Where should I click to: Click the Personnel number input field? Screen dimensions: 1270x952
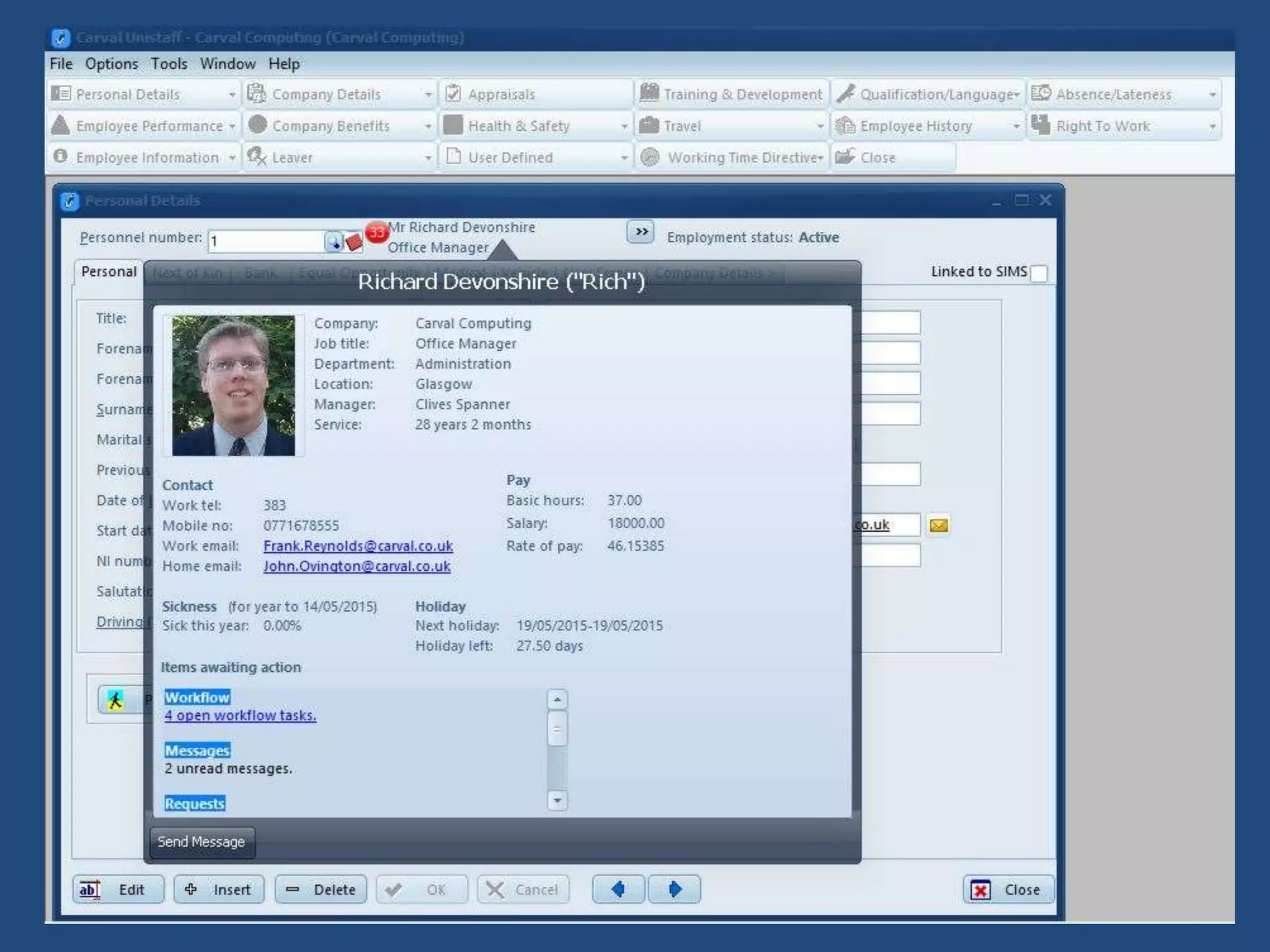click(267, 241)
